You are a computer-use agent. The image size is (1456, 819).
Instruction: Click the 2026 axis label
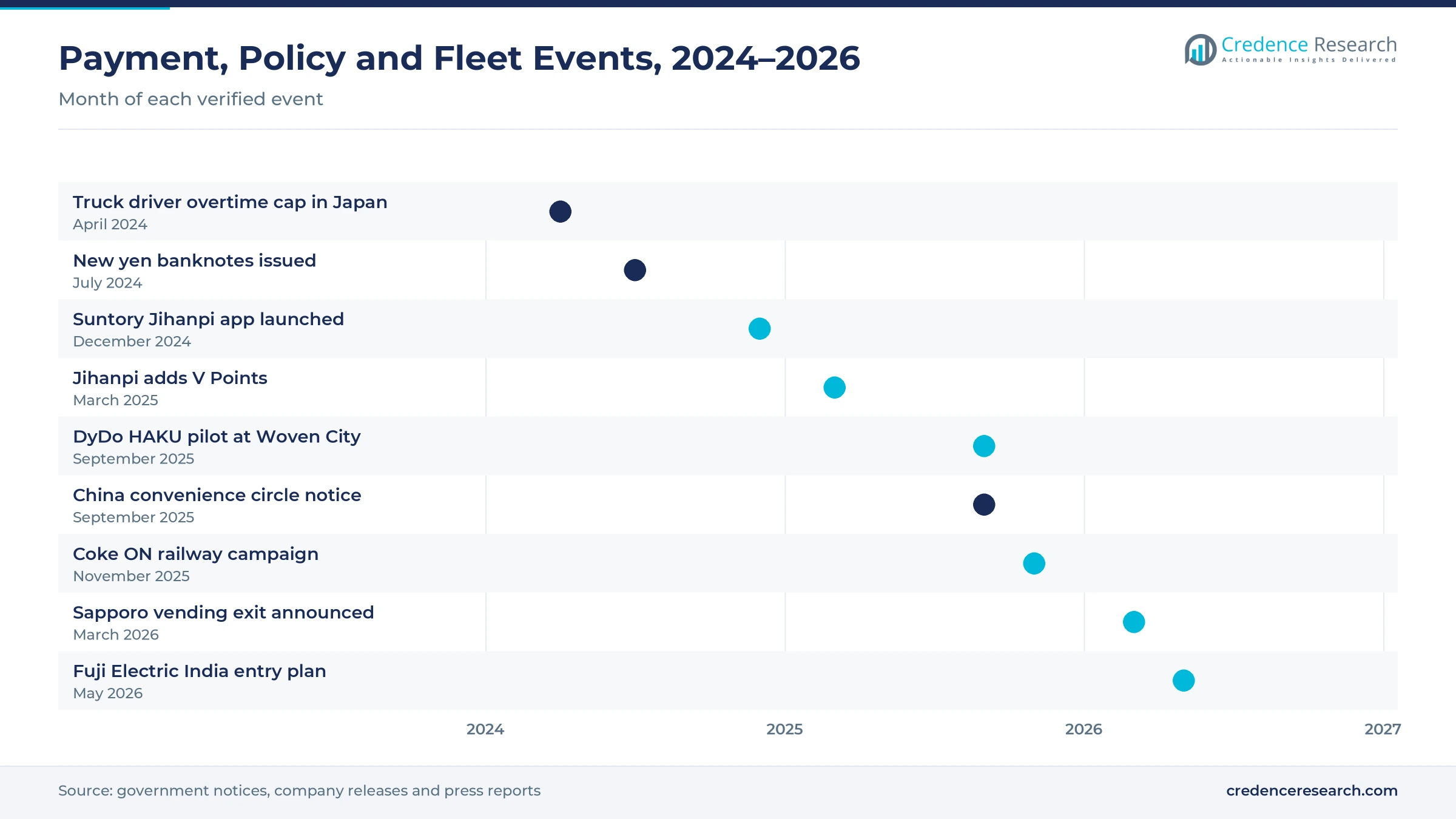click(x=1084, y=729)
